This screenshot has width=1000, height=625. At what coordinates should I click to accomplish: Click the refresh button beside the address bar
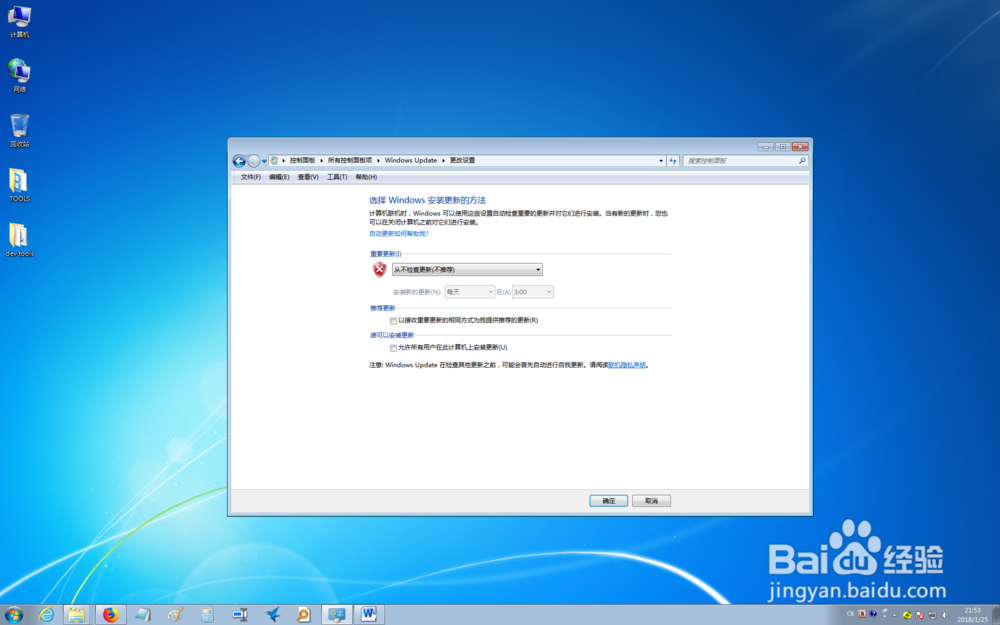click(x=673, y=161)
